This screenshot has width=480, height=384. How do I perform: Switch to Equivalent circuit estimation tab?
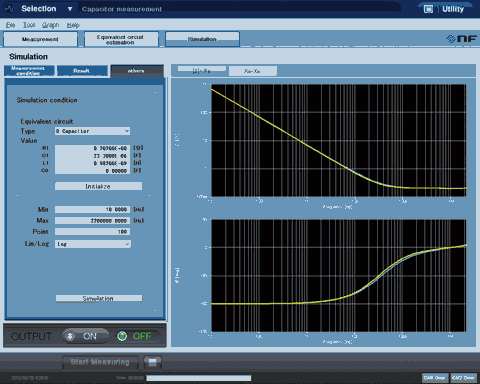click(x=121, y=39)
